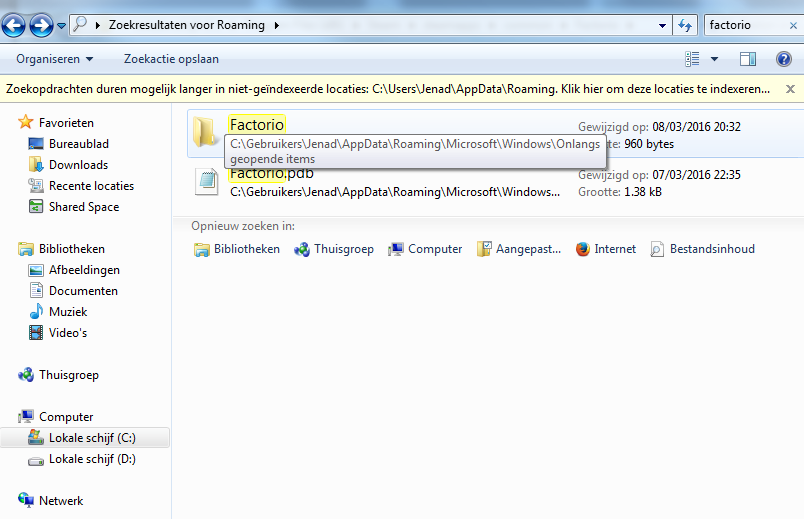Click date 07/03/2016 22:35

click(x=696, y=175)
